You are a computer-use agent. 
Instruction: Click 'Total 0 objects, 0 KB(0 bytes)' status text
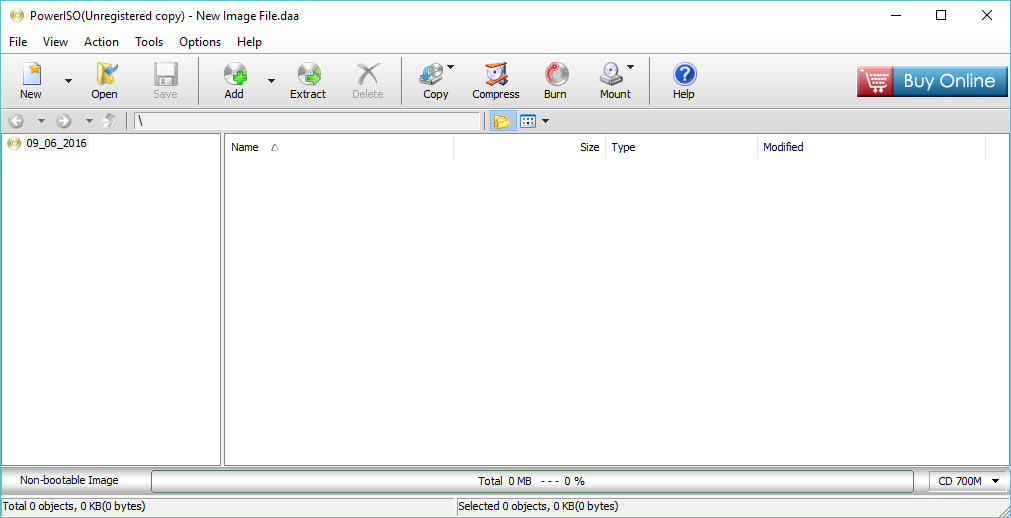pyautogui.click(x=74, y=506)
